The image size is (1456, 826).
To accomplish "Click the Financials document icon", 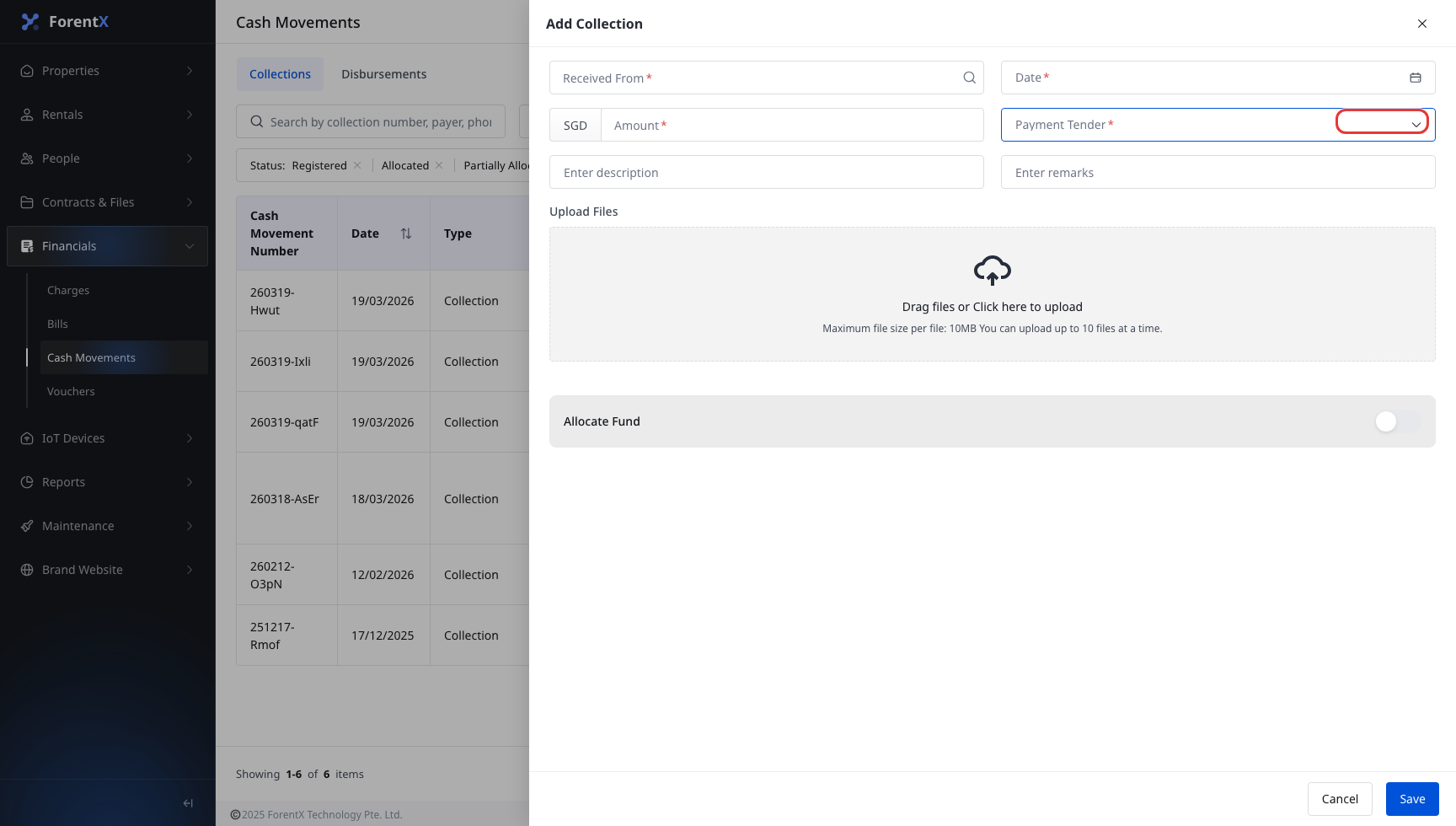I will tap(27, 246).
